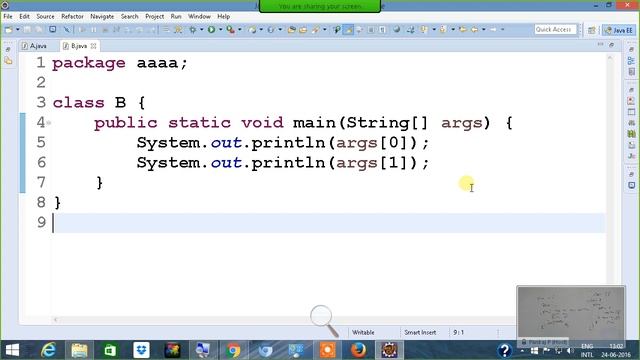Click the Back navigation arrow
This screenshot has width=640, height=360.
(x=474, y=30)
